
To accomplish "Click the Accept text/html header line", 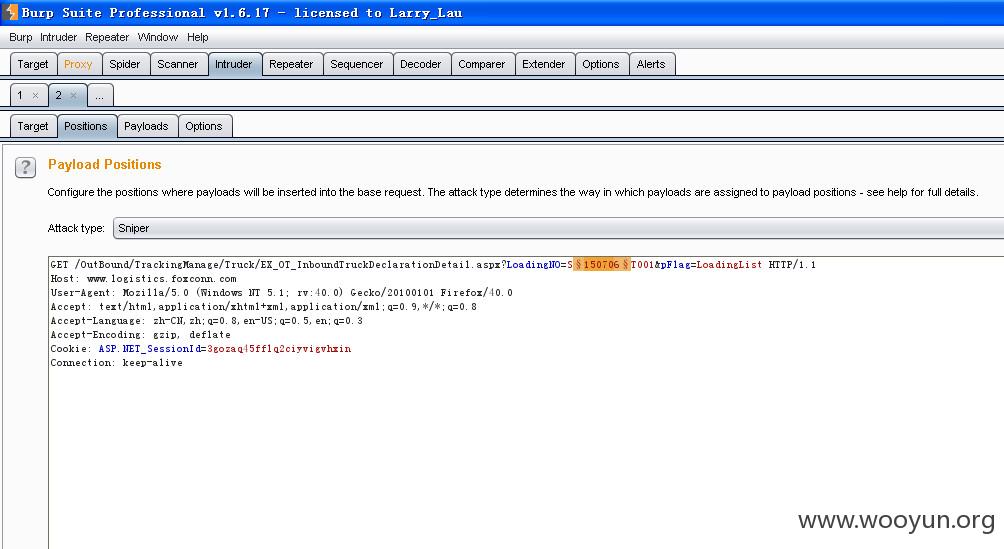I will [263, 307].
